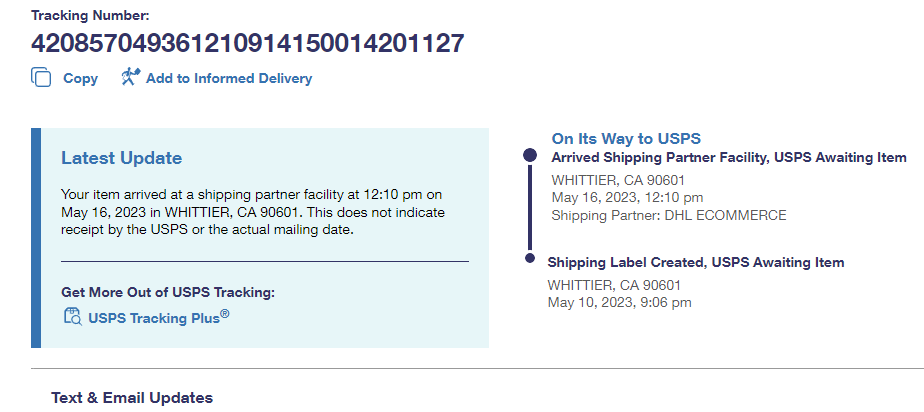Click the On Its Way to USPS heading
The width and height of the screenshot is (924, 412).
(x=626, y=139)
